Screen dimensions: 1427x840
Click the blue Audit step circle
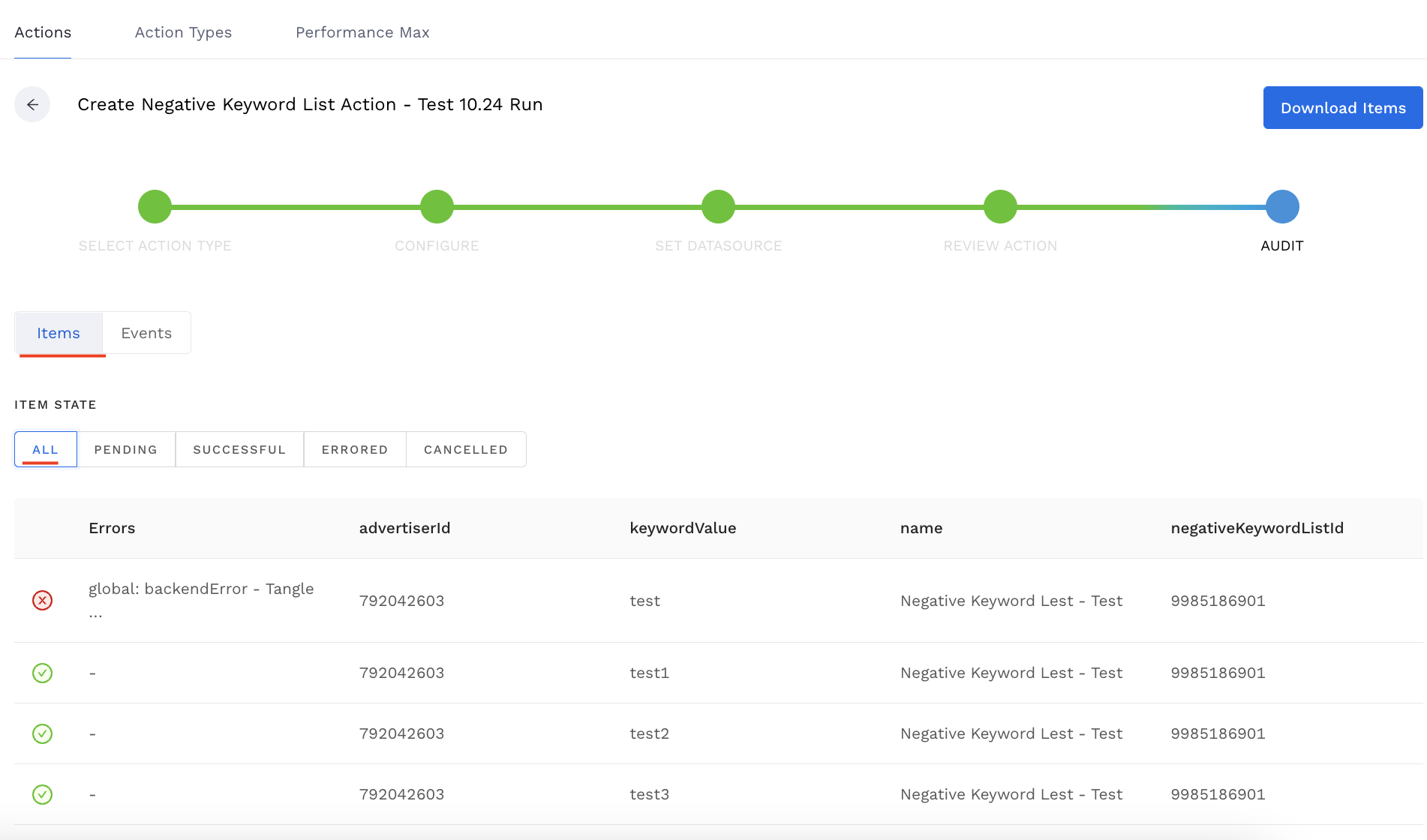pos(1282,207)
